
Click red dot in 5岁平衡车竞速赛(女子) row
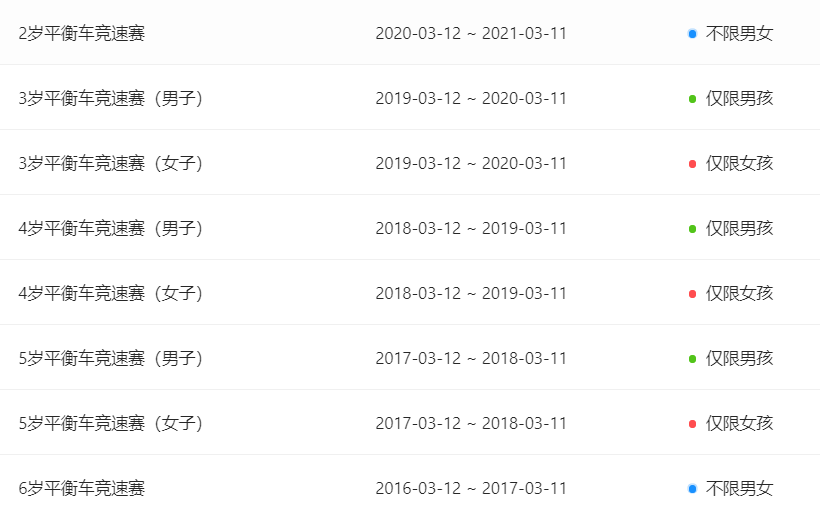(692, 424)
